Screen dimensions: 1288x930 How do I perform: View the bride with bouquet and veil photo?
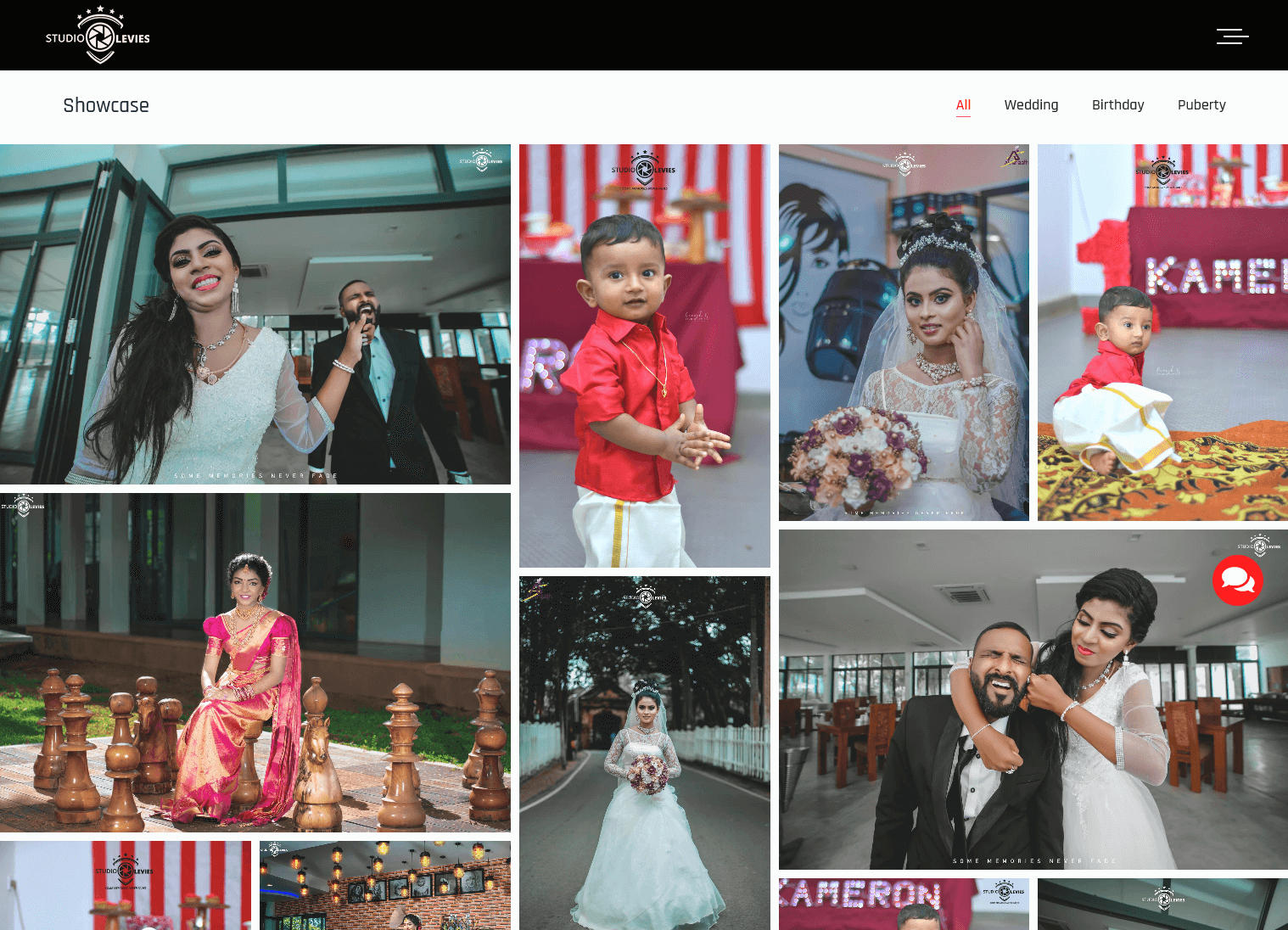[903, 333]
